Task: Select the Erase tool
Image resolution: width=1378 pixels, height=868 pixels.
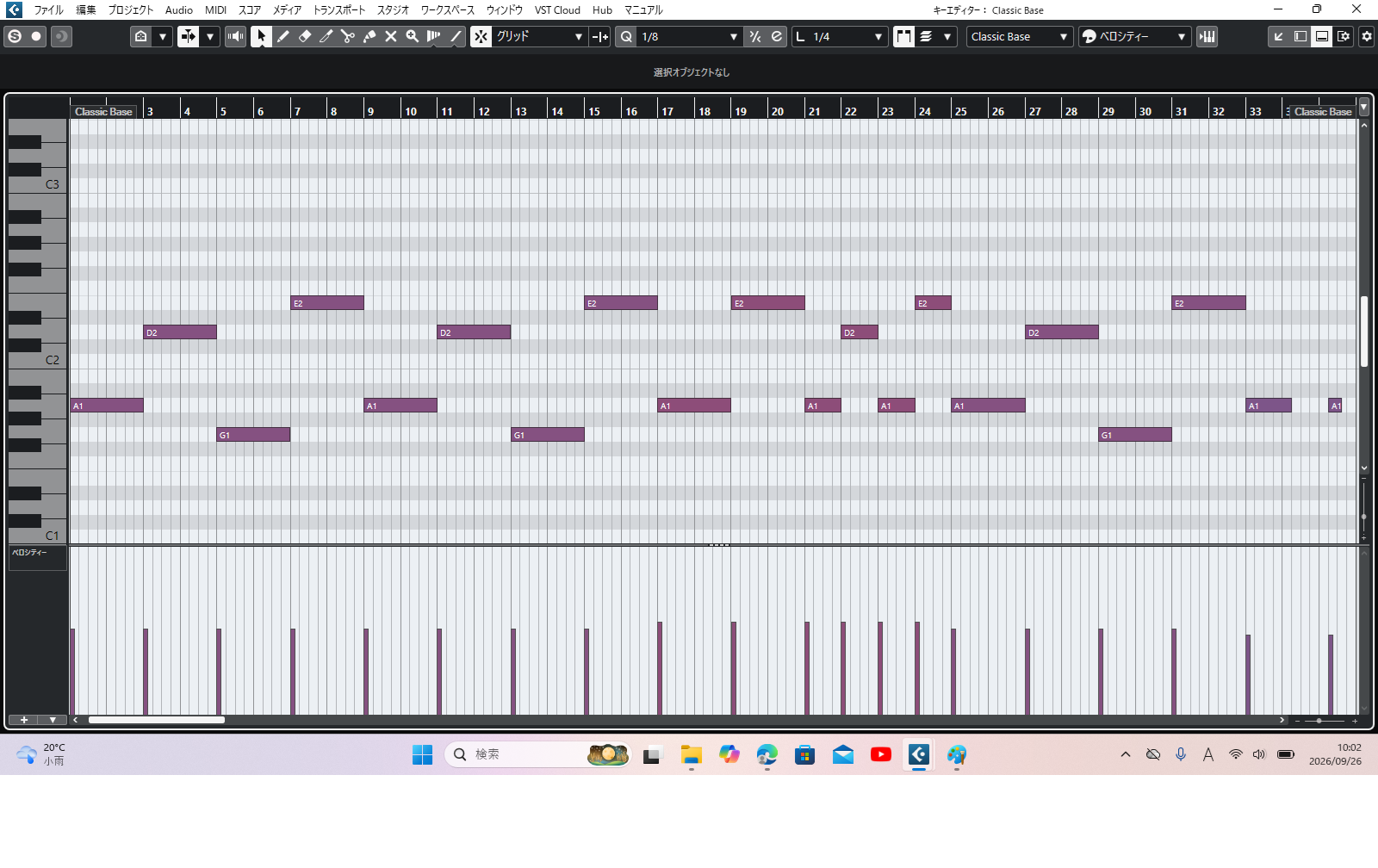Action: pyautogui.click(x=305, y=36)
